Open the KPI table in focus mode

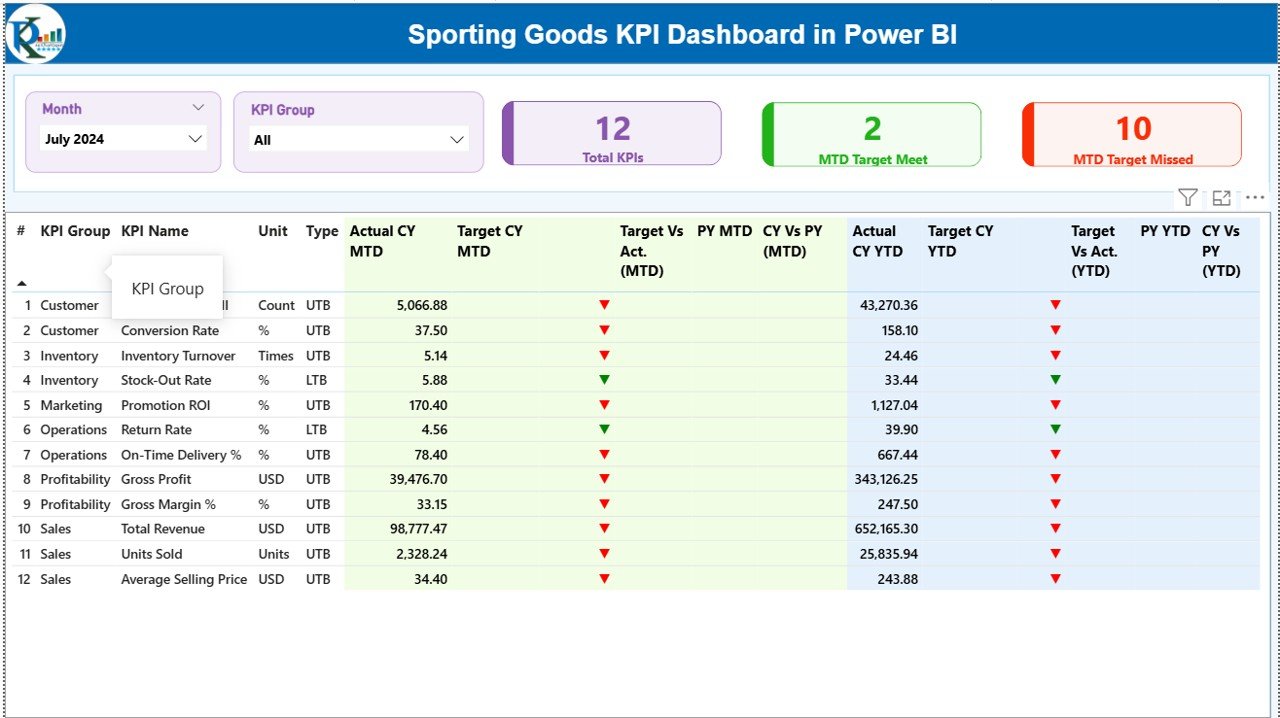(1221, 197)
